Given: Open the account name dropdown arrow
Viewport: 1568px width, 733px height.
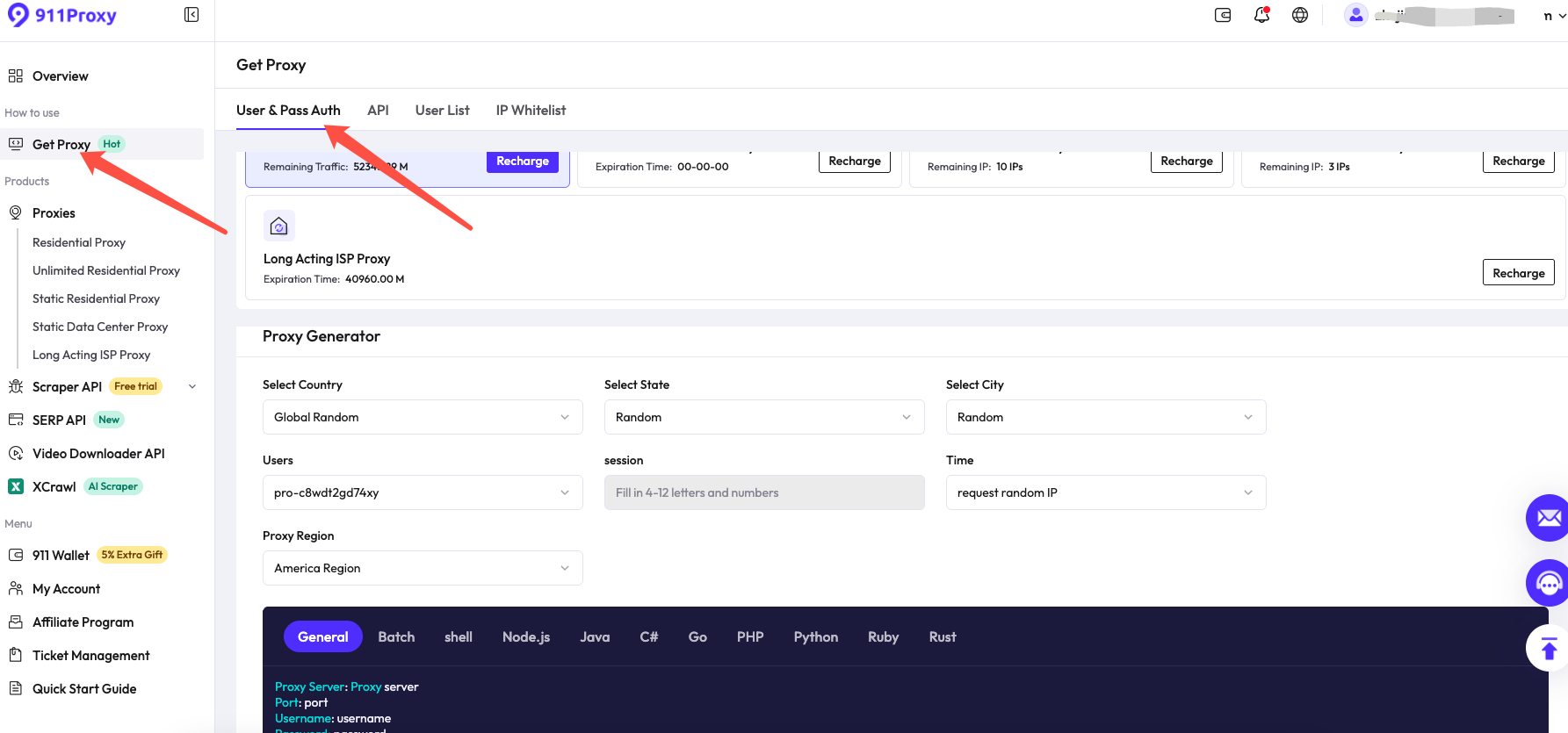Looking at the screenshot, I should point(1562,15).
